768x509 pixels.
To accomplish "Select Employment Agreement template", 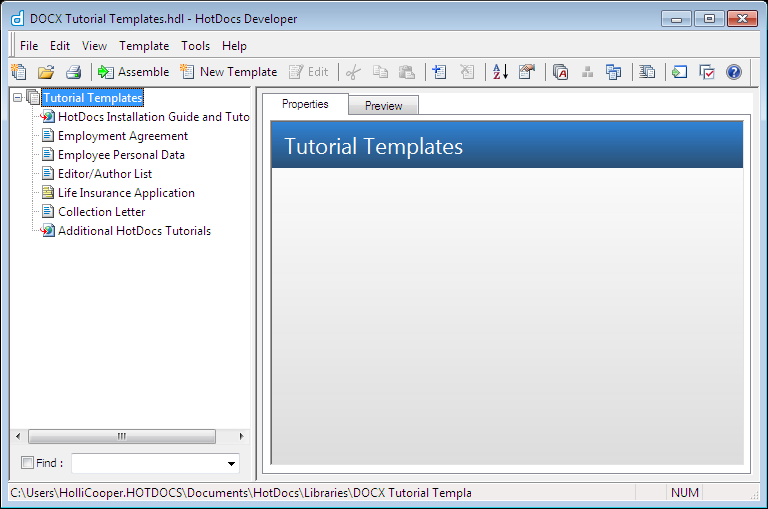I will coord(123,136).
